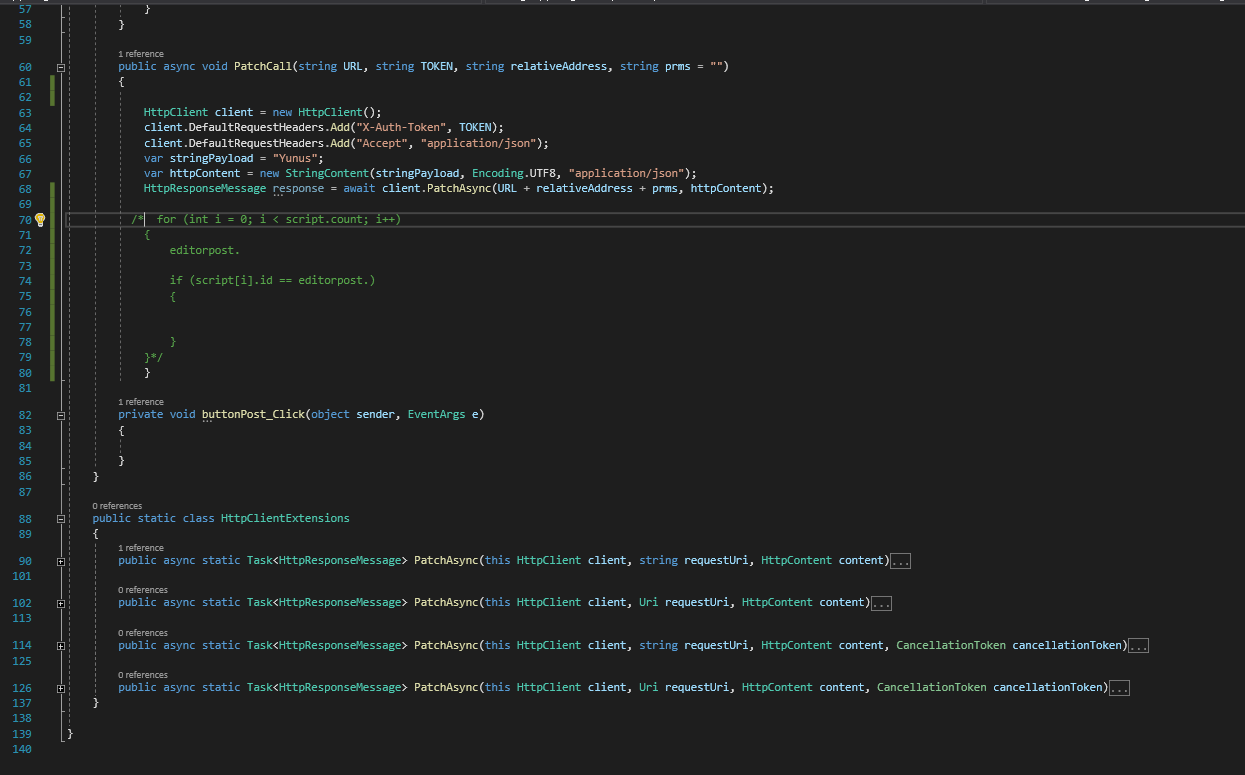This screenshot has width=1245, height=775.
Task: Click 'string requestUri' parameter on line 90
Action: [694, 561]
